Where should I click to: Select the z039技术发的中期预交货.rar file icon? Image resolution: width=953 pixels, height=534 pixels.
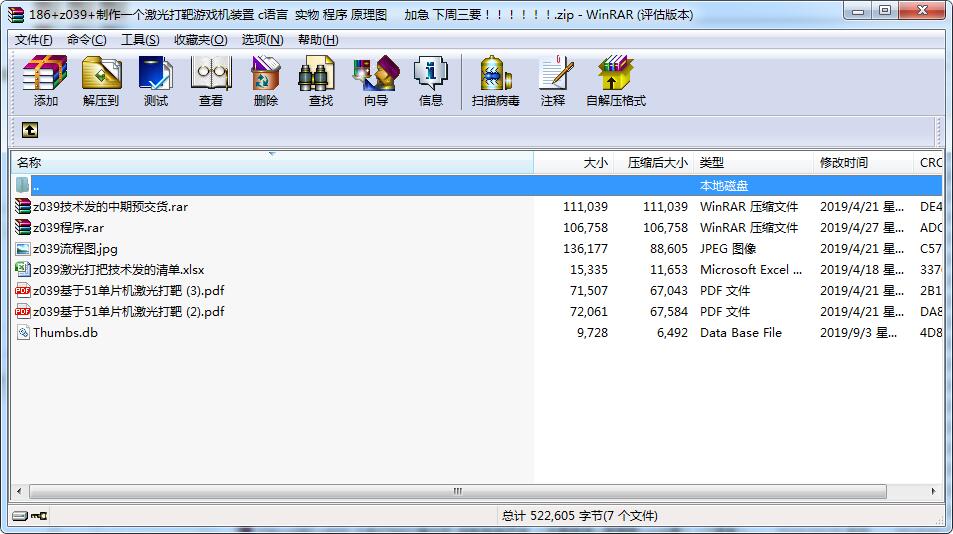pyautogui.click(x=23, y=207)
